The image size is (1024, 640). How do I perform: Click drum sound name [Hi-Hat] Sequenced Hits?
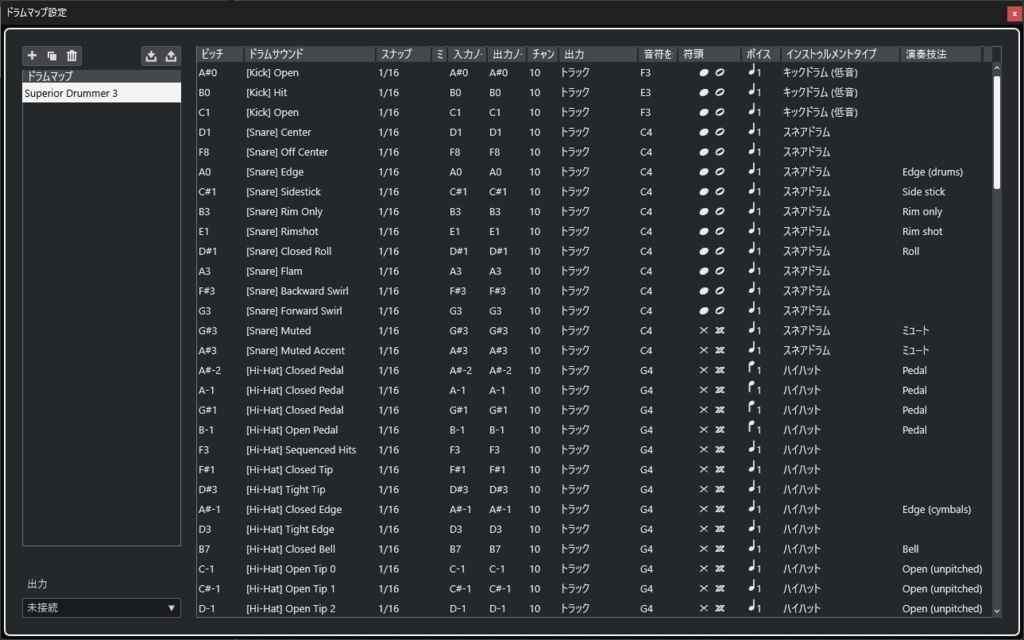301,450
